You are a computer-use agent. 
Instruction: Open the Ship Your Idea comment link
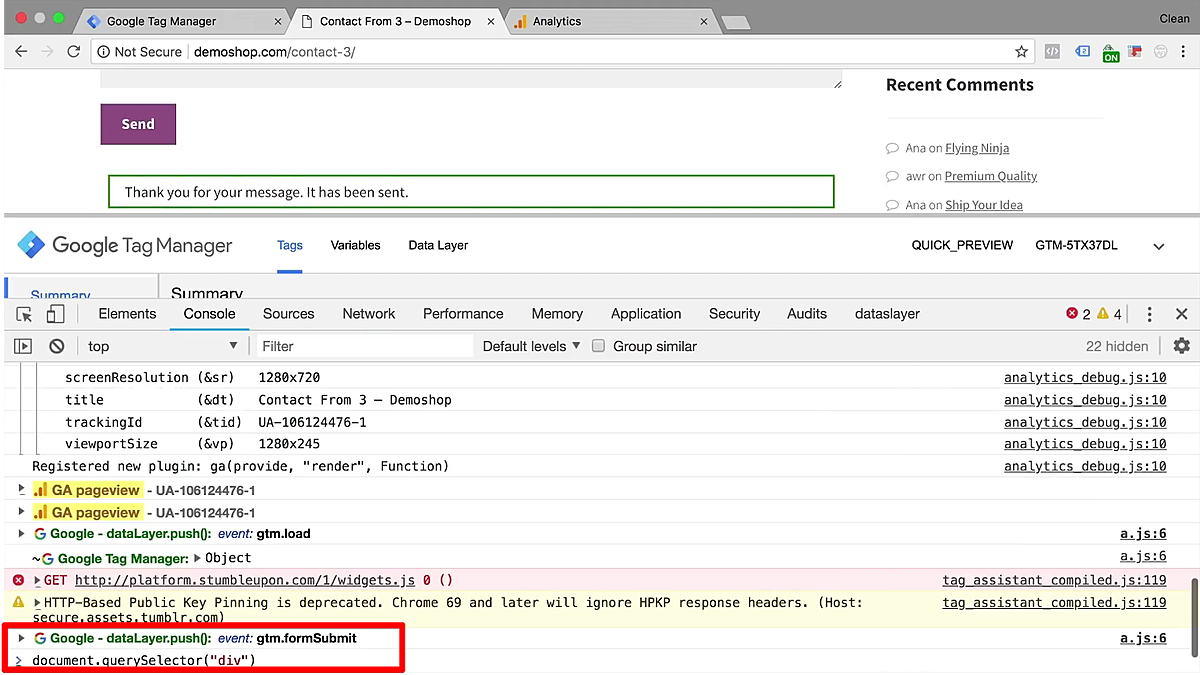[984, 205]
